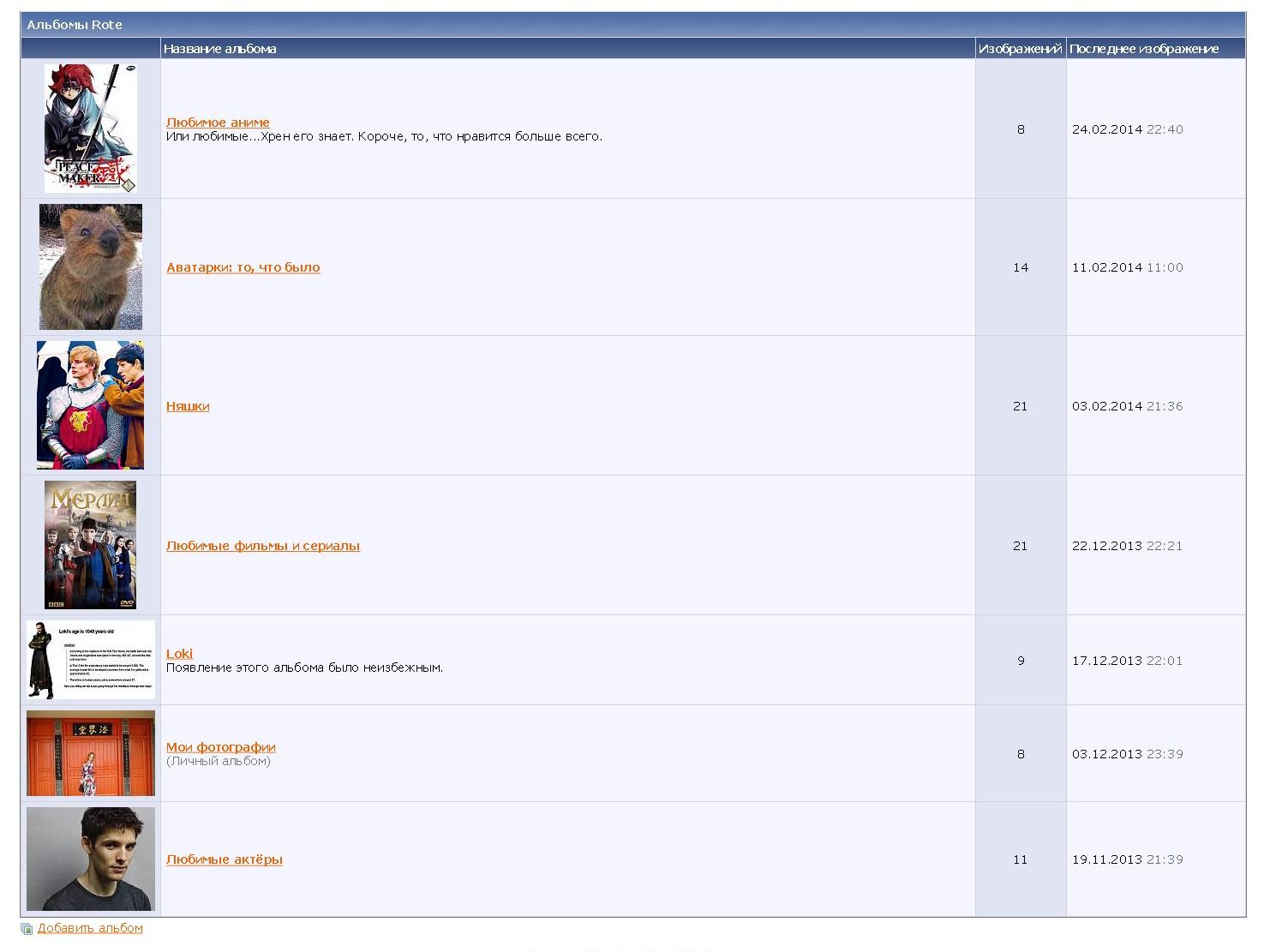Click the description starting Или любимые...Хрен его знает

384,136
